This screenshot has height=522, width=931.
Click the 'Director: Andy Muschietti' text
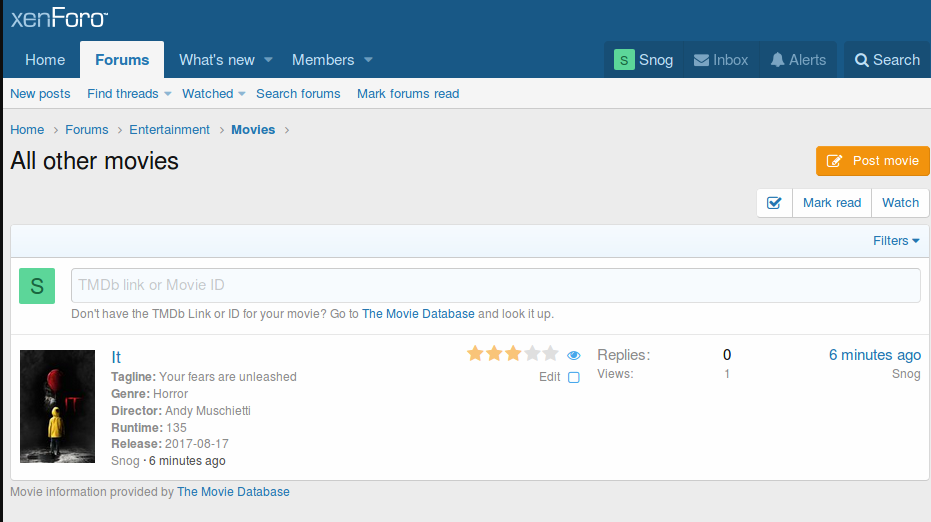(x=180, y=411)
